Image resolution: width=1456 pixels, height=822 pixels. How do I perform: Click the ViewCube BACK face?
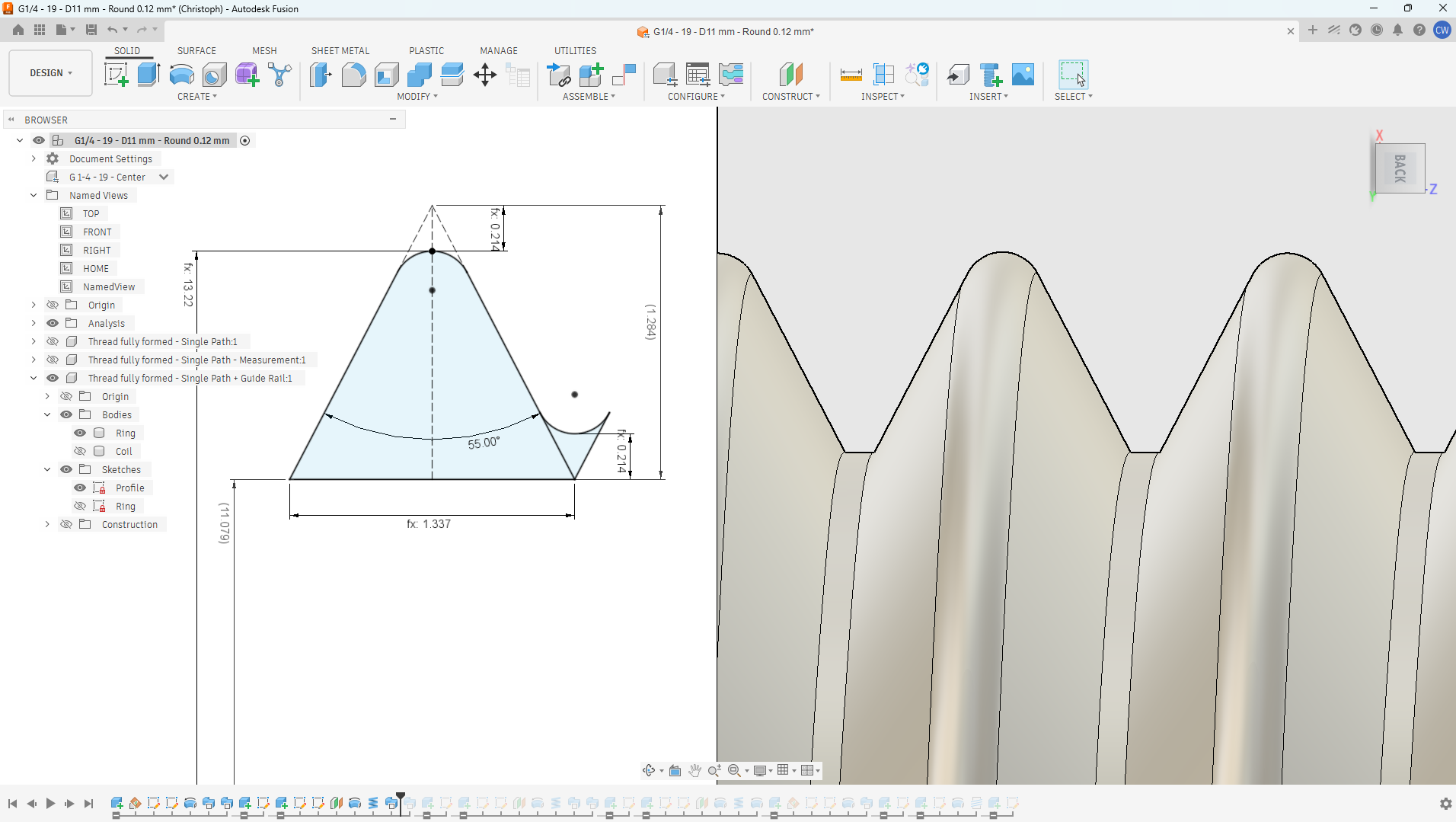[x=1400, y=168]
